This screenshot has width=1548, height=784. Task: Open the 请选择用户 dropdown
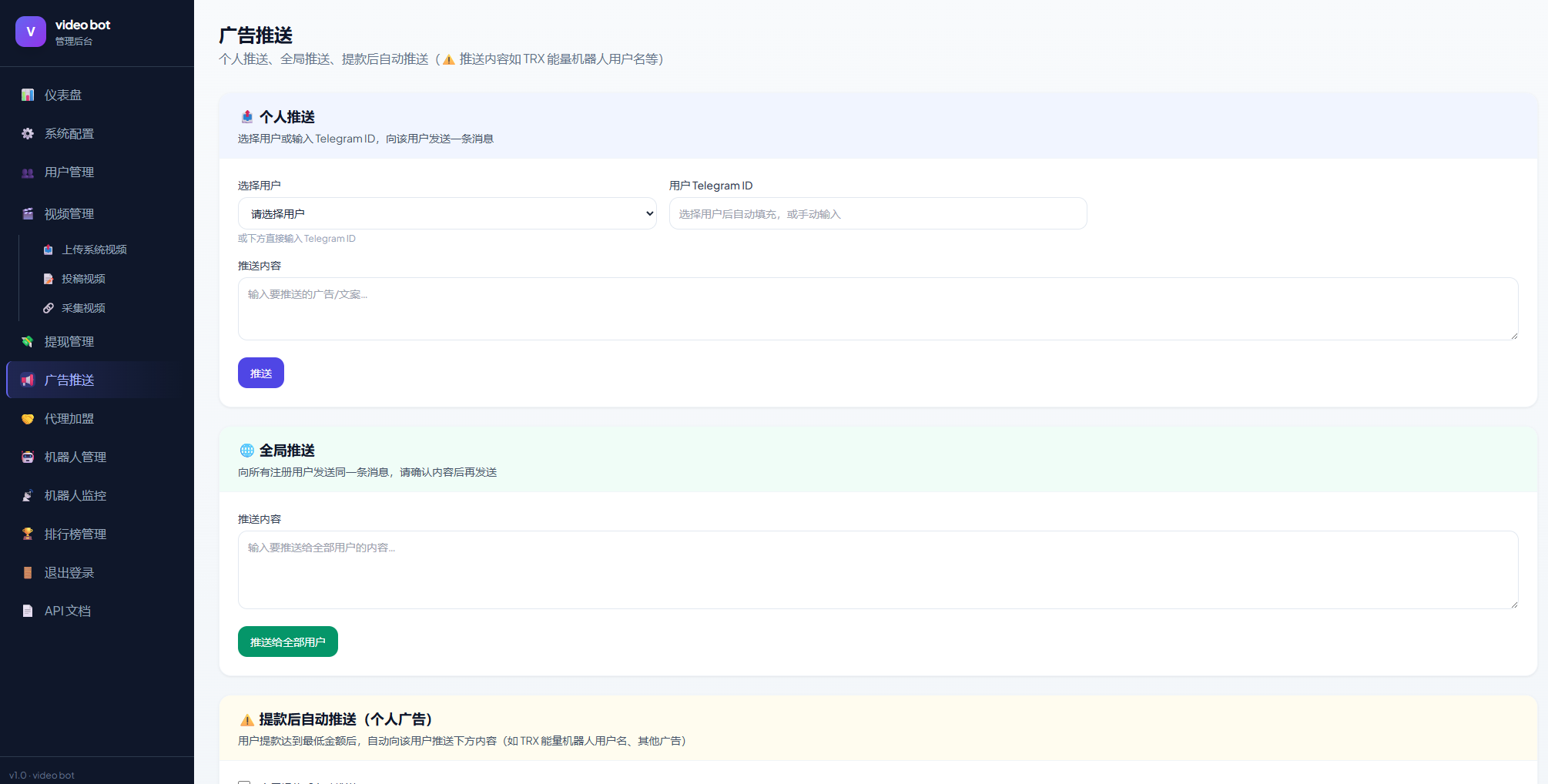447,213
